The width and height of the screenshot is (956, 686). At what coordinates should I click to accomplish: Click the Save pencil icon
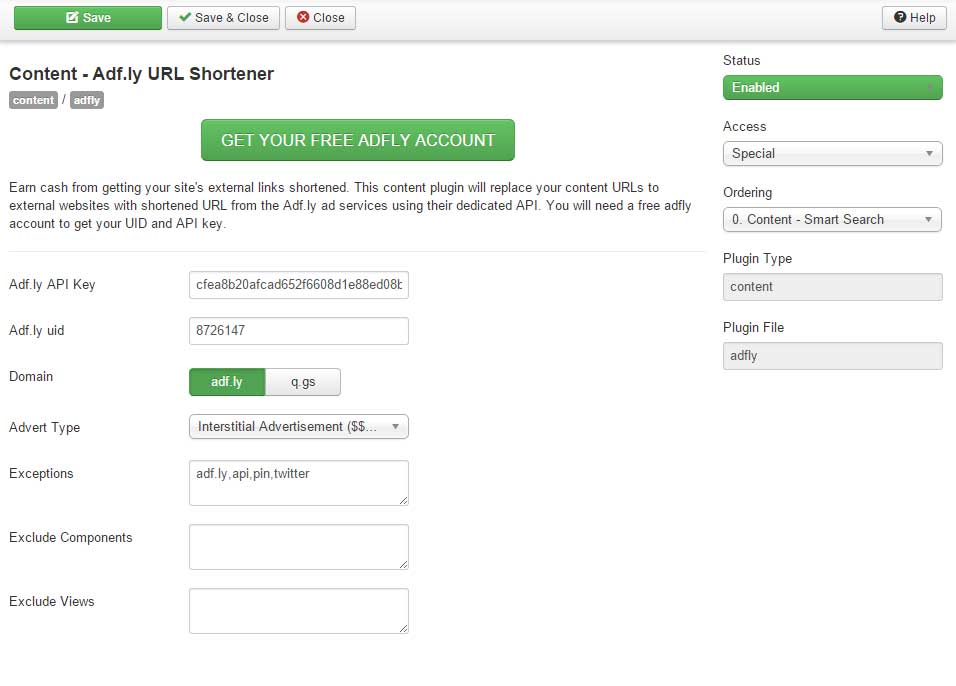pyautogui.click(x=72, y=17)
